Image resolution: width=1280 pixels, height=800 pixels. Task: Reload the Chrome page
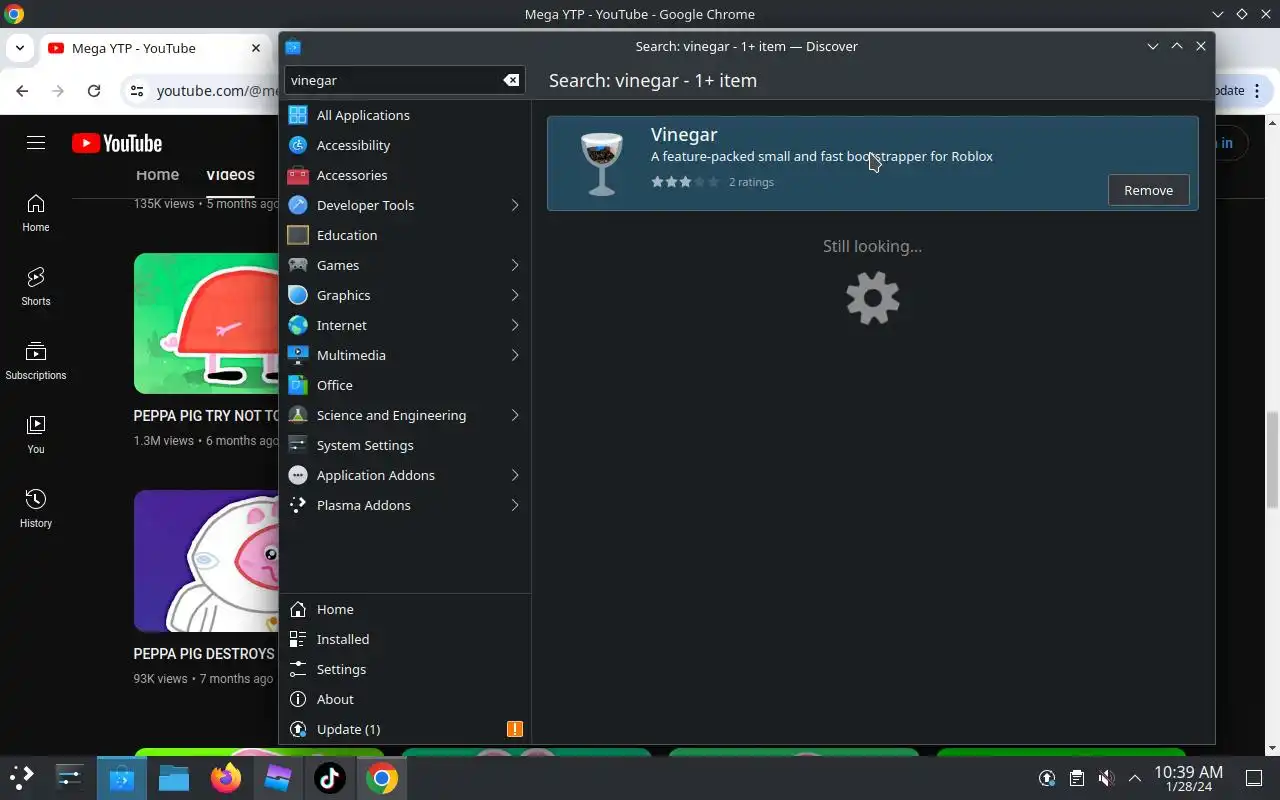tap(94, 91)
